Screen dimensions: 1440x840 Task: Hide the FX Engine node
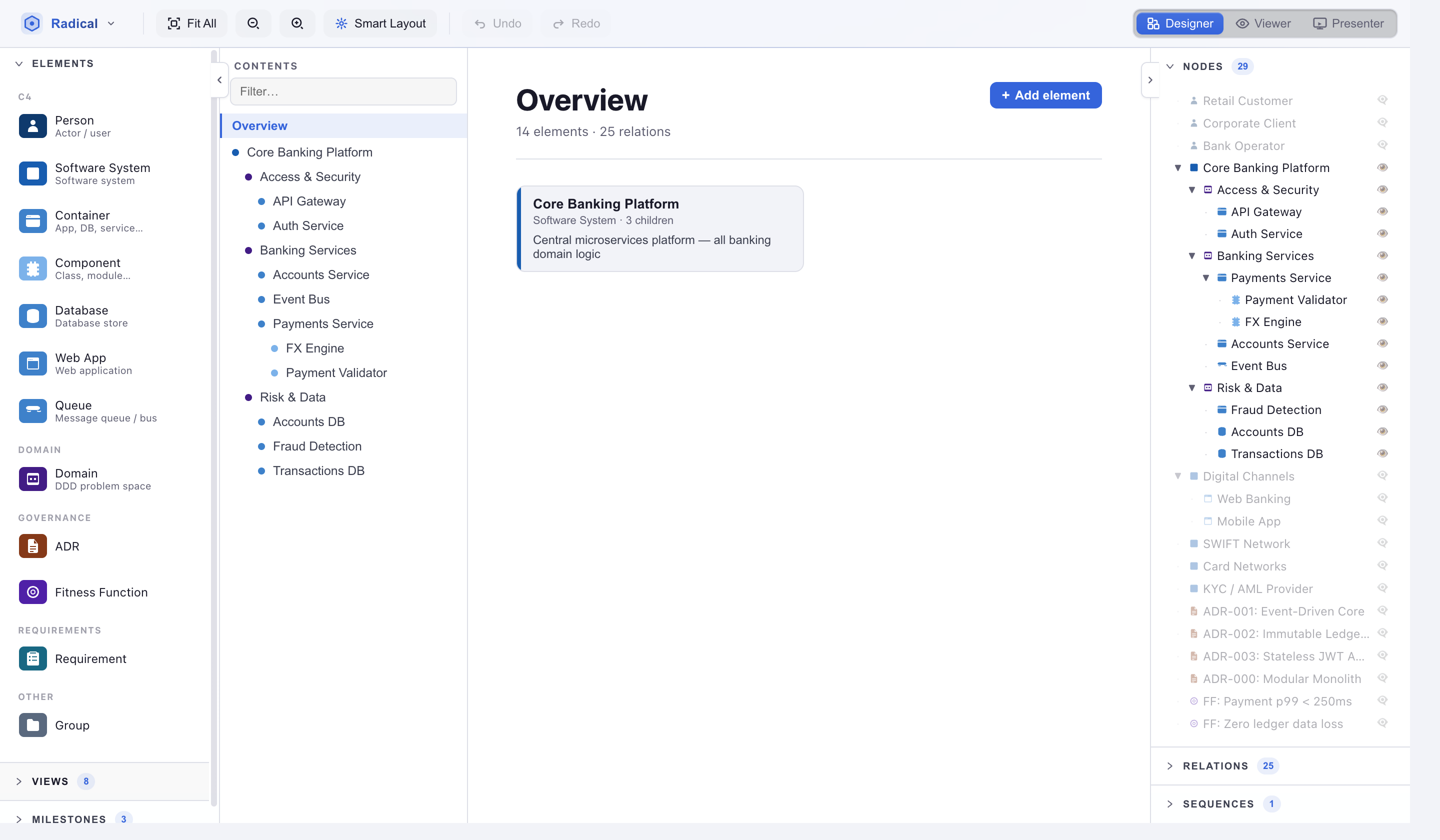tap(1382, 321)
